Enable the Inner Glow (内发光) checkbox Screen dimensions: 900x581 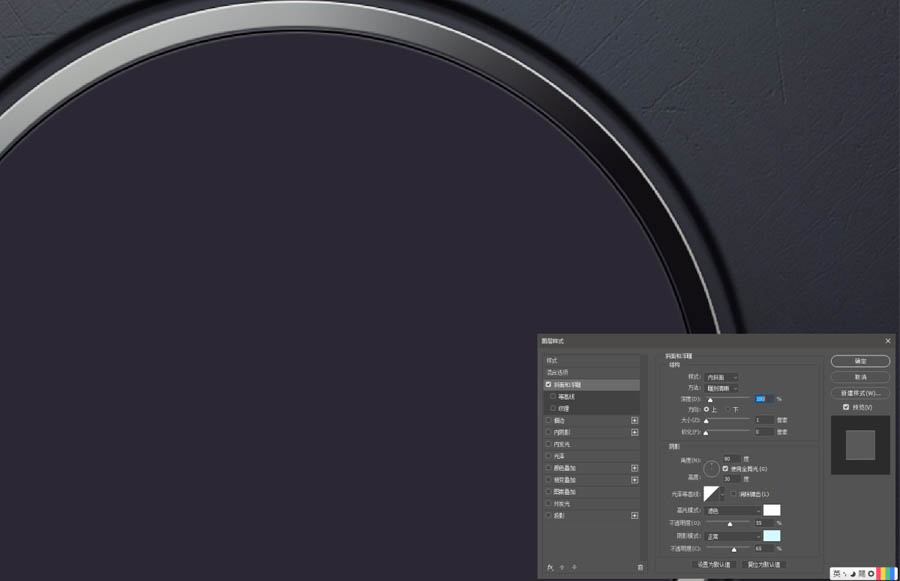[x=548, y=444]
